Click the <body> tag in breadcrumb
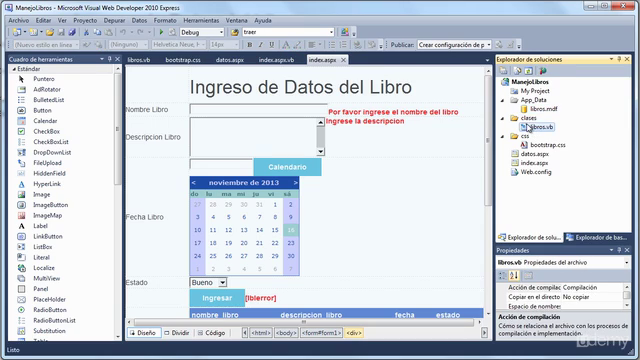640x360 pixels. coord(286,333)
